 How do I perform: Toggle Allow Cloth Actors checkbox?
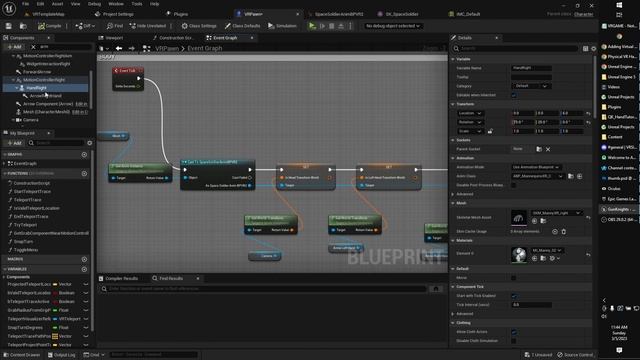pos(514,332)
